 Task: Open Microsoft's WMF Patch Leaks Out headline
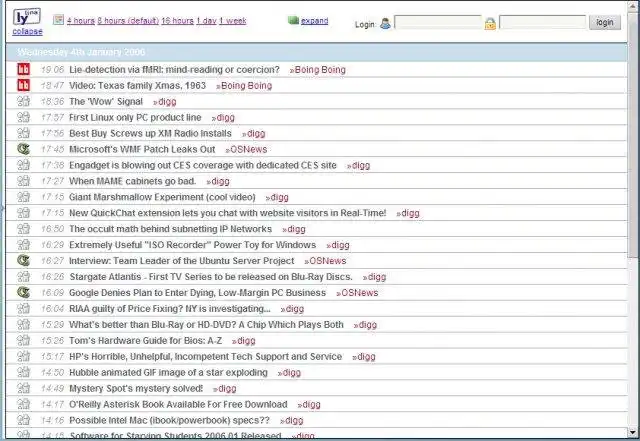142,149
